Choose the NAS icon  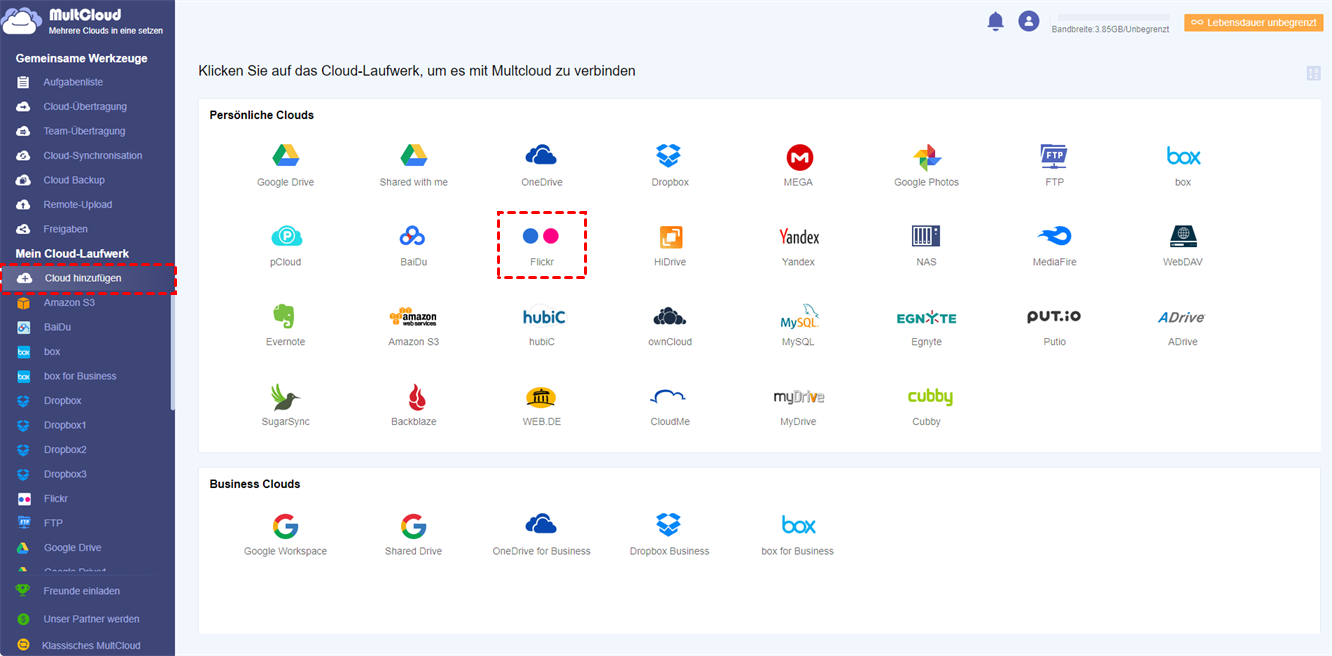pyautogui.click(x=926, y=236)
